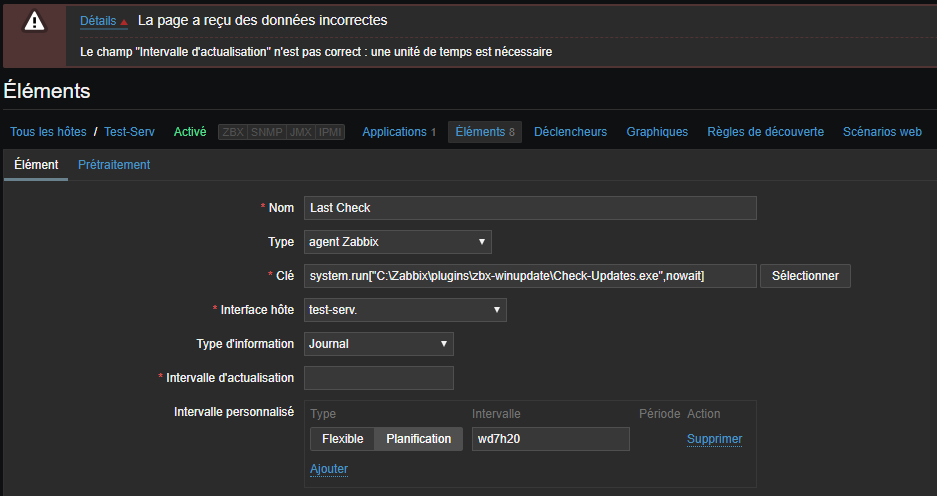Click the IPMI availability indicator
Viewport: 937px width, 496px height.
[330, 132]
